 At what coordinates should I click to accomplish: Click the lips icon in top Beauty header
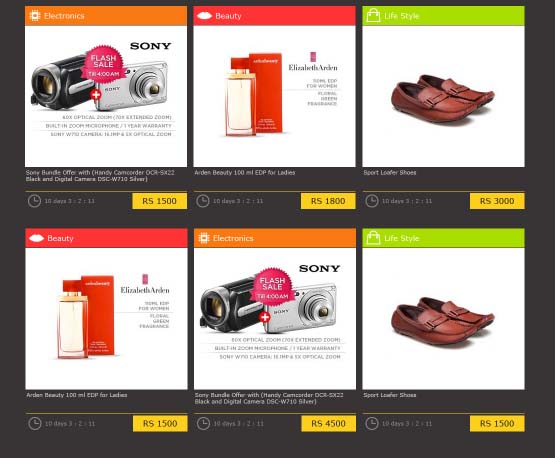pyautogui.click(x=204, y=16)
